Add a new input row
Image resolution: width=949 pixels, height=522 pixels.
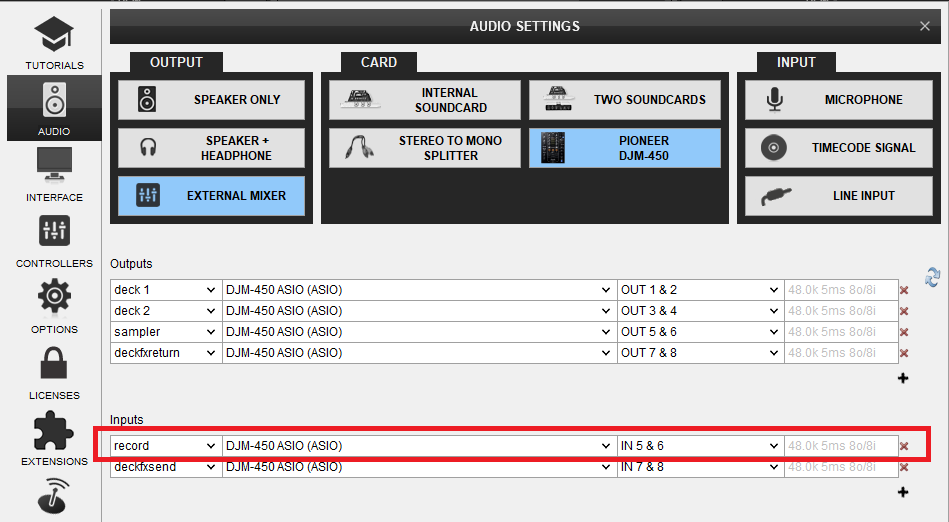(903, 492)
